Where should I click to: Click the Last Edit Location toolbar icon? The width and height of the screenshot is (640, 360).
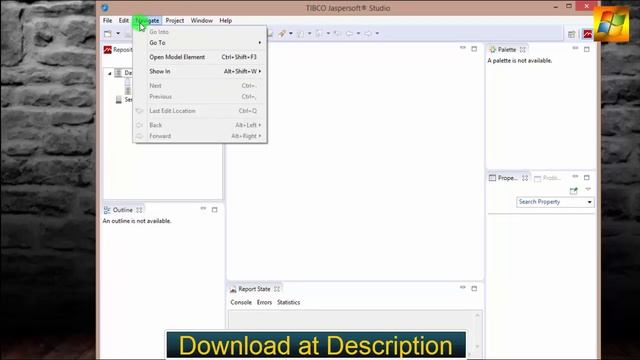[338, 34]
